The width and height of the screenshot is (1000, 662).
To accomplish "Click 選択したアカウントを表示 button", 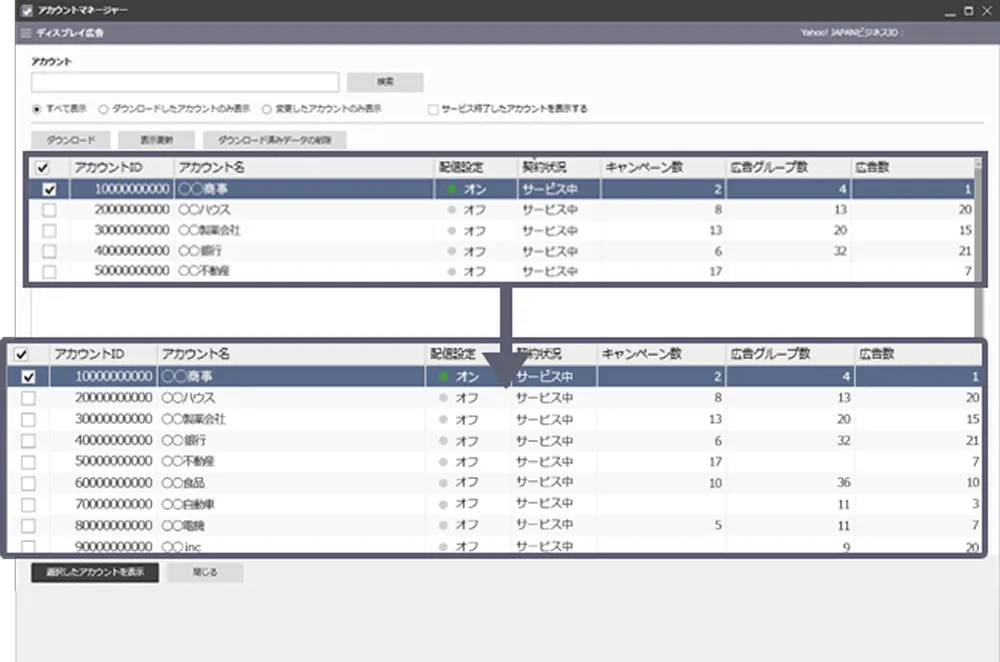I will tap(95, 573).
